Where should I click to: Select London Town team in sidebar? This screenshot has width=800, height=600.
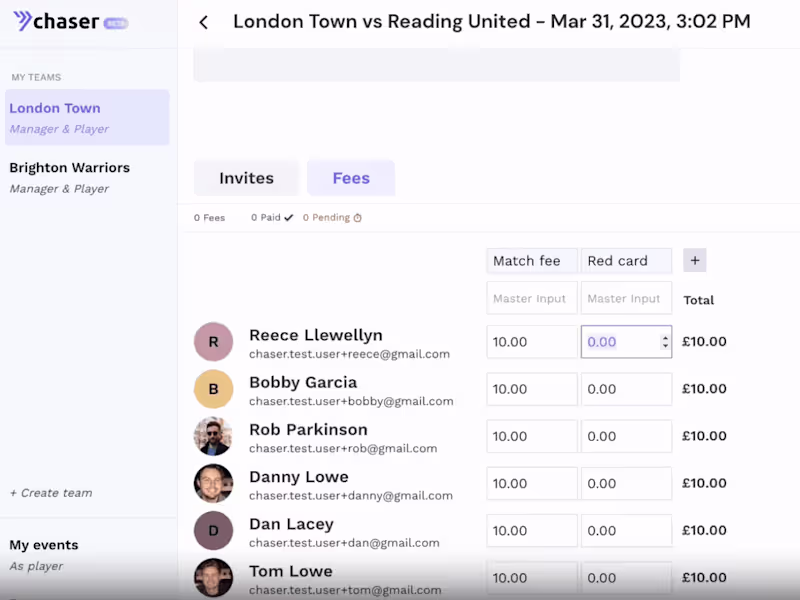[x=87, y=118]
